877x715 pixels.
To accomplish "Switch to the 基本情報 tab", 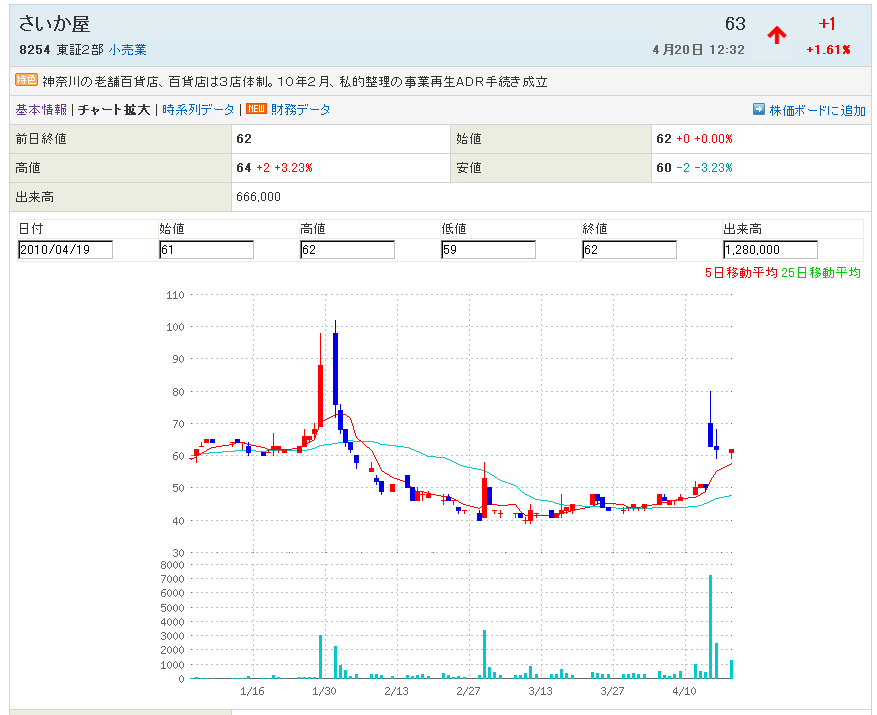I will (41, 110).
